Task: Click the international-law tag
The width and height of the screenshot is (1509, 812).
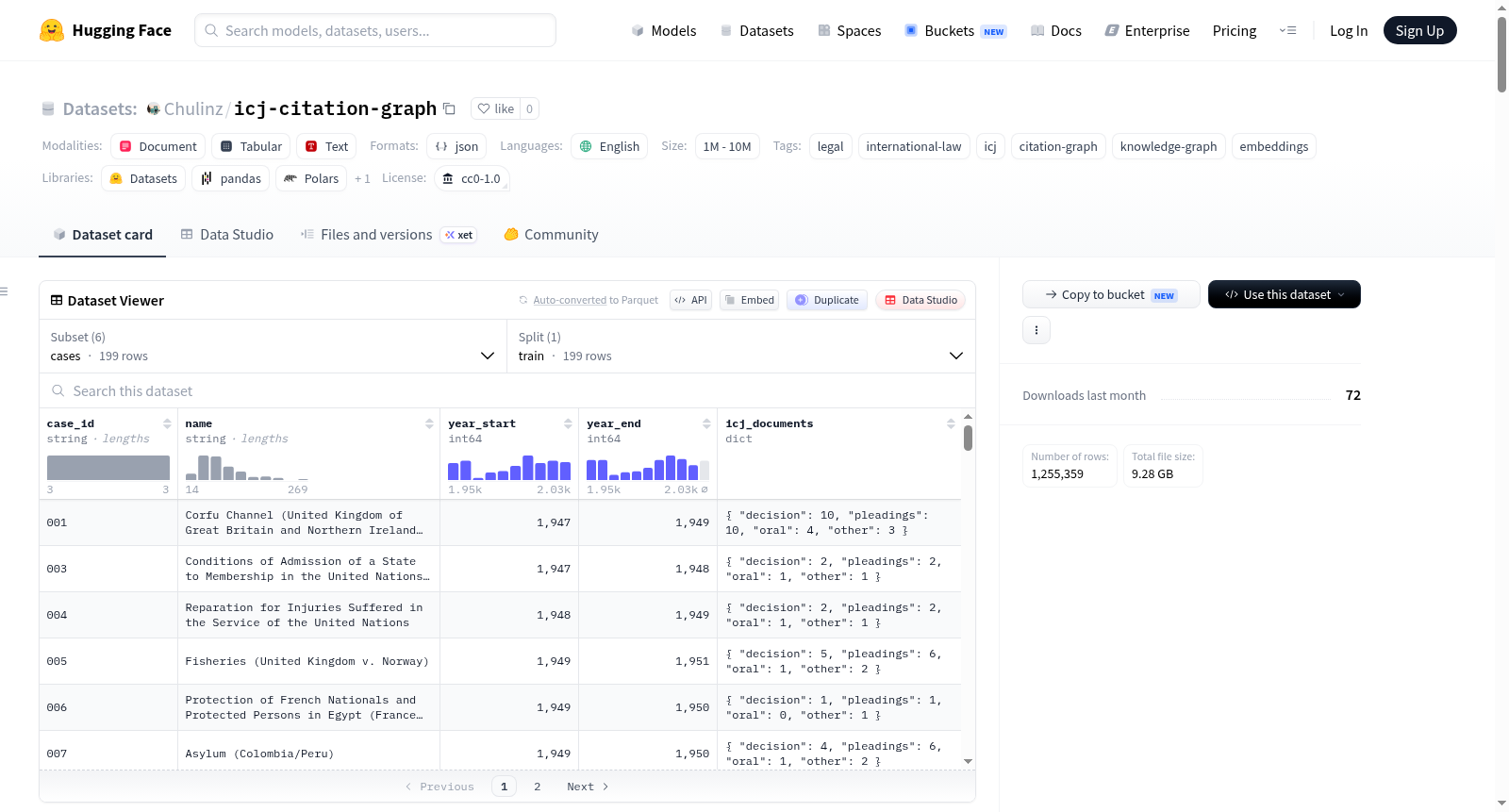Action: (914, 146)
